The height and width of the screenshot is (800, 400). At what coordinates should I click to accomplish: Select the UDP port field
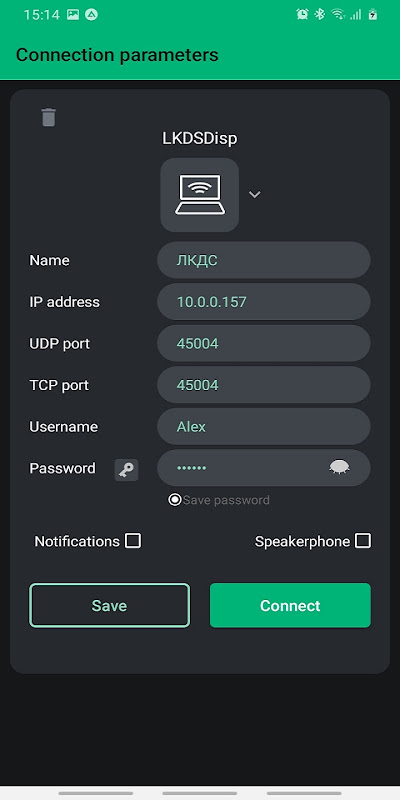tap(264, 343)
